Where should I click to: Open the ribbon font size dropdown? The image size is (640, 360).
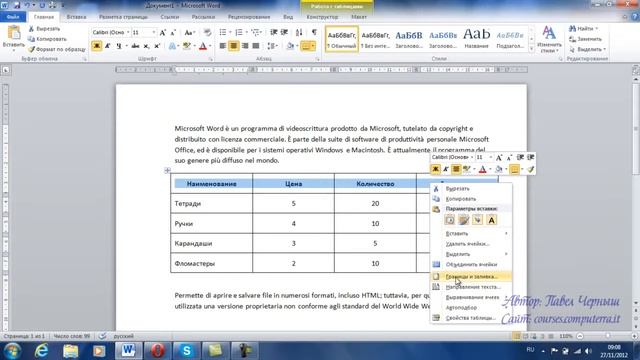153,33
